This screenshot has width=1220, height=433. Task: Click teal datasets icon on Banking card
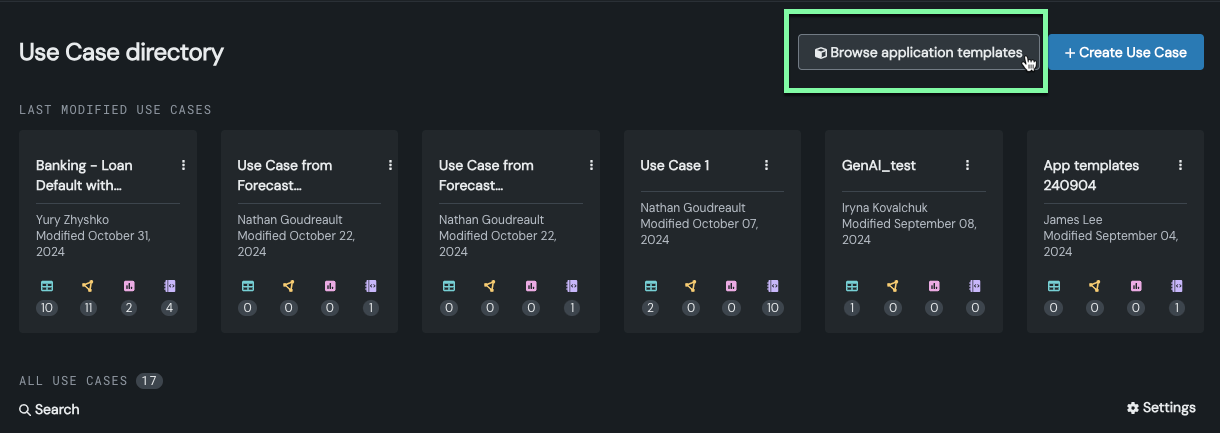46,286
